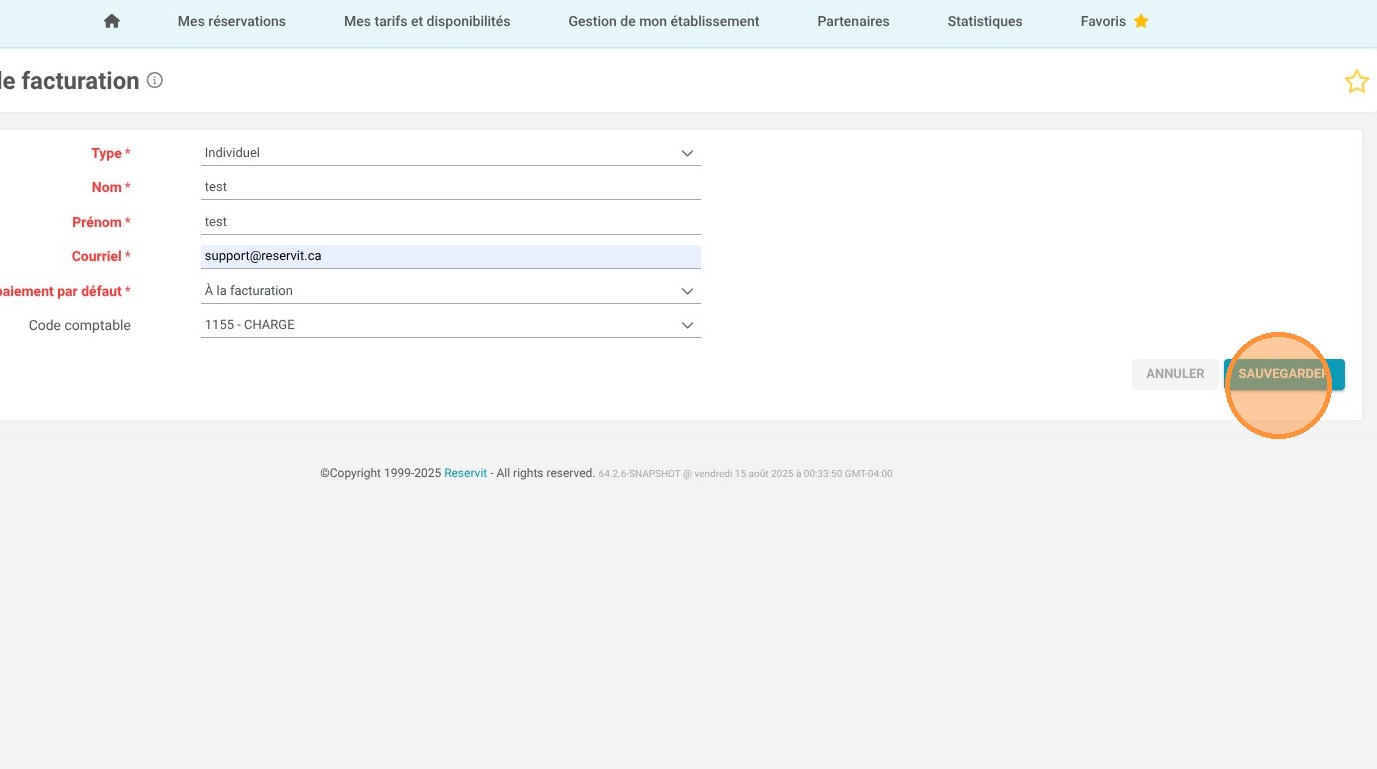Screen dimensions: 1377x769
Task: Click the SAUVEGARDER button
Action: (1284, 374)
